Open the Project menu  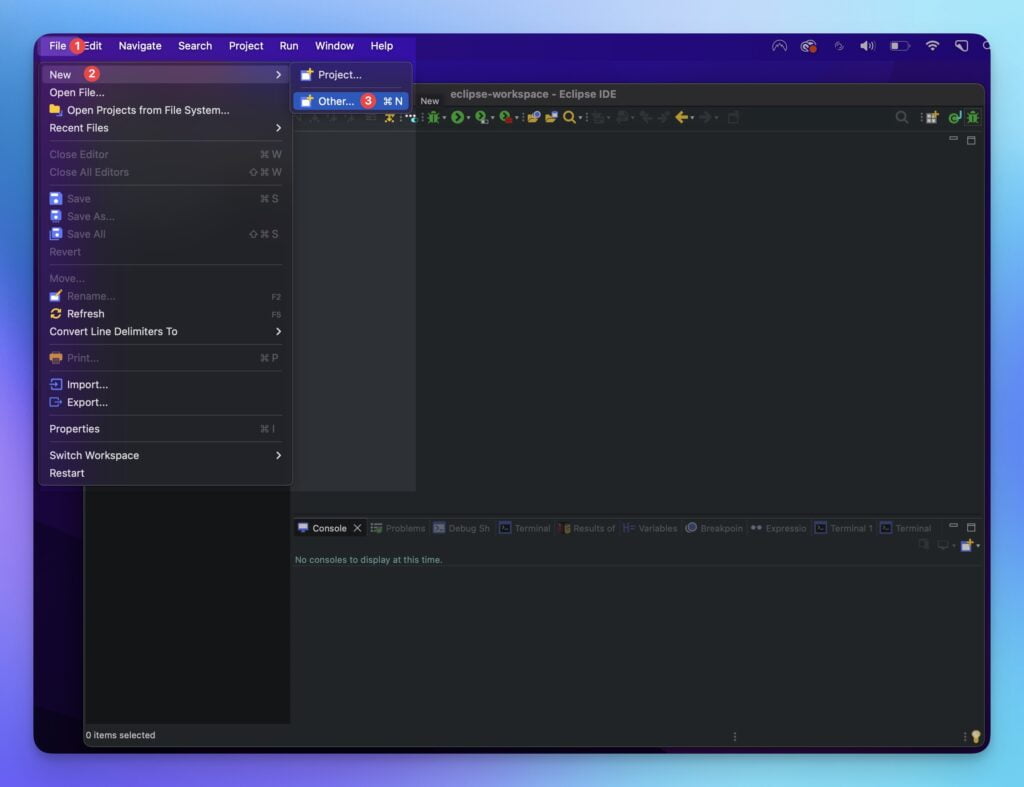coord(246,46)
